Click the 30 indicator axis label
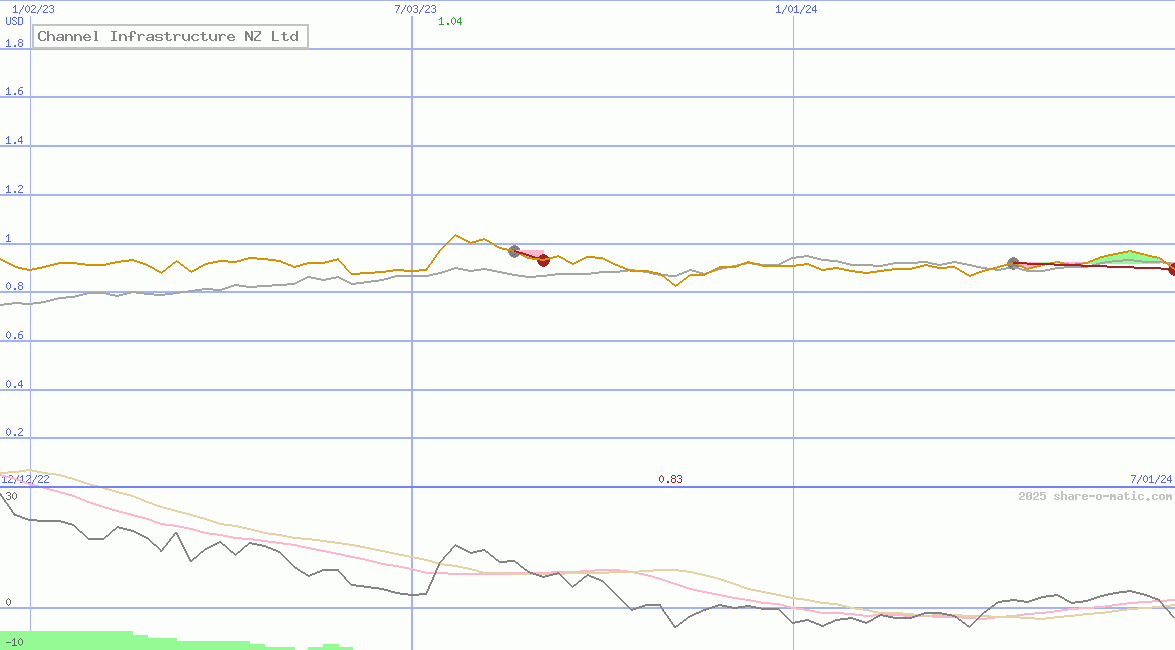This screenshot has width=1175, height=650. [11, 496]
